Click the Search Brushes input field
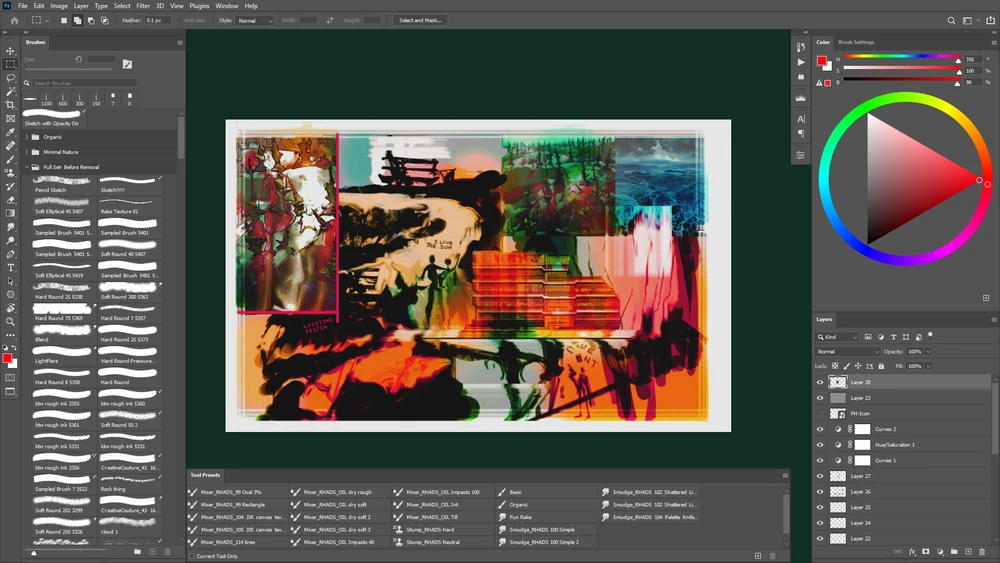The height and width of the screenshot is (563, 1000). (84, 83)
